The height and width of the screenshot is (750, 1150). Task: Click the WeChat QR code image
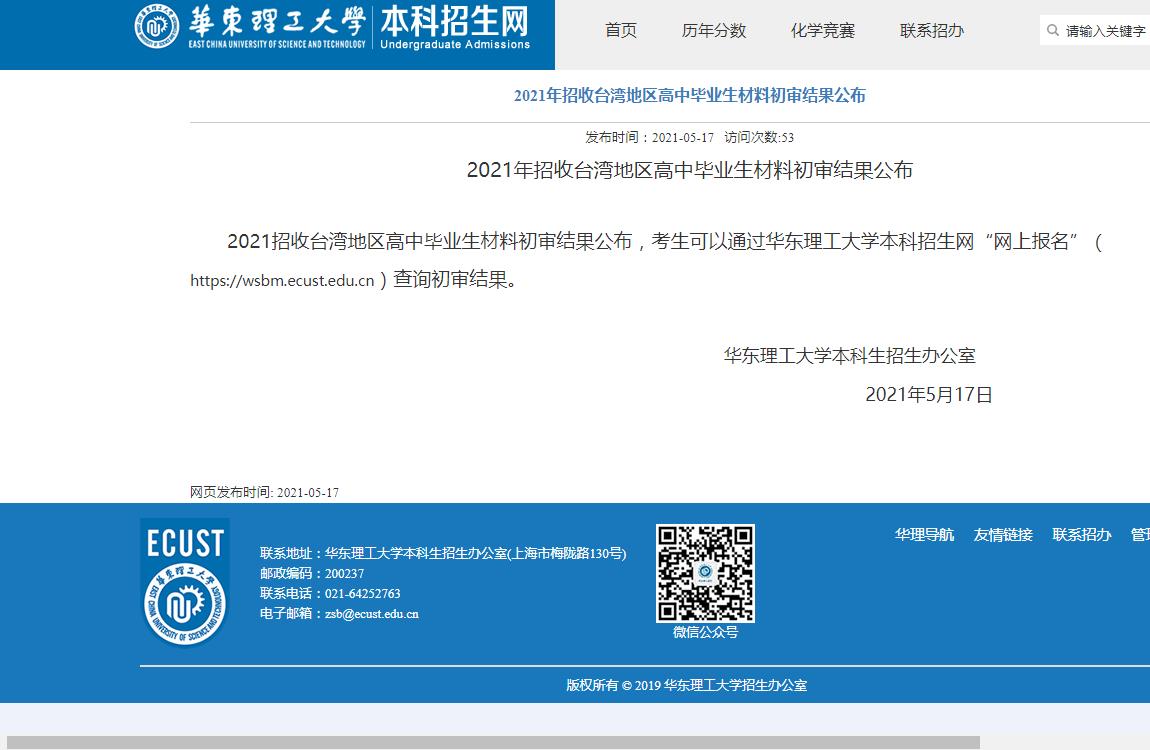pyautogui.click(x=705, y=573)
